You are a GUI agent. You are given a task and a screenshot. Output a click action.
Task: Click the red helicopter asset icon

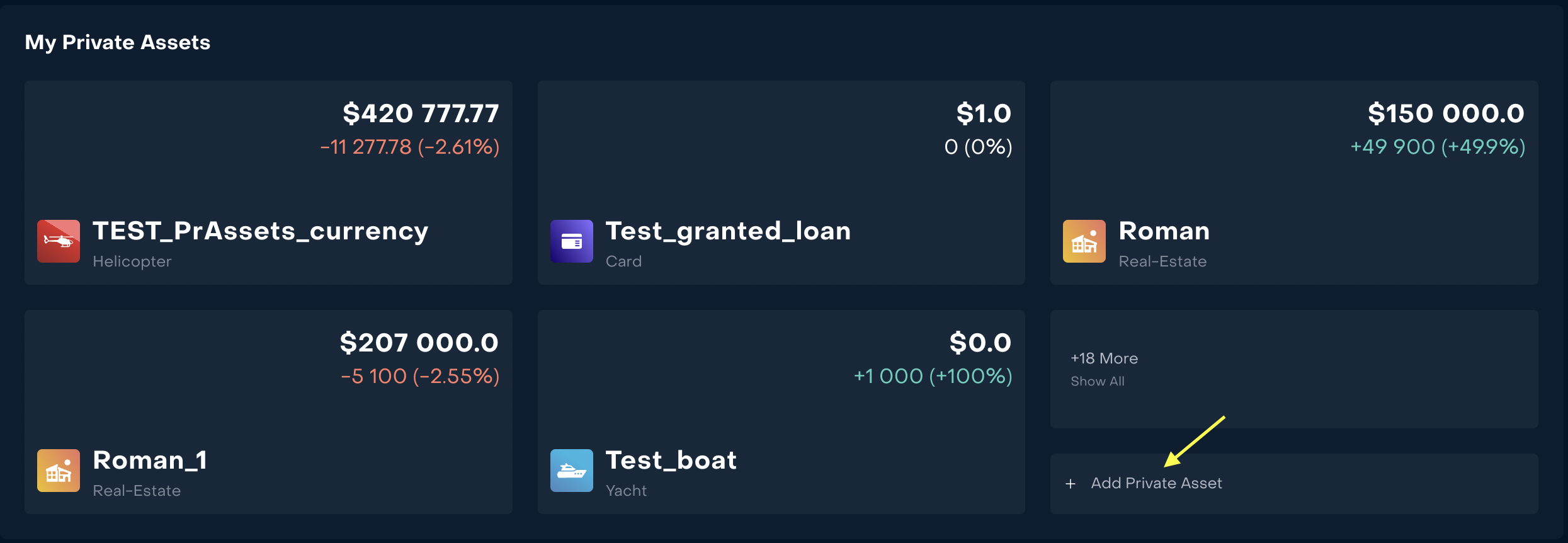59,241
